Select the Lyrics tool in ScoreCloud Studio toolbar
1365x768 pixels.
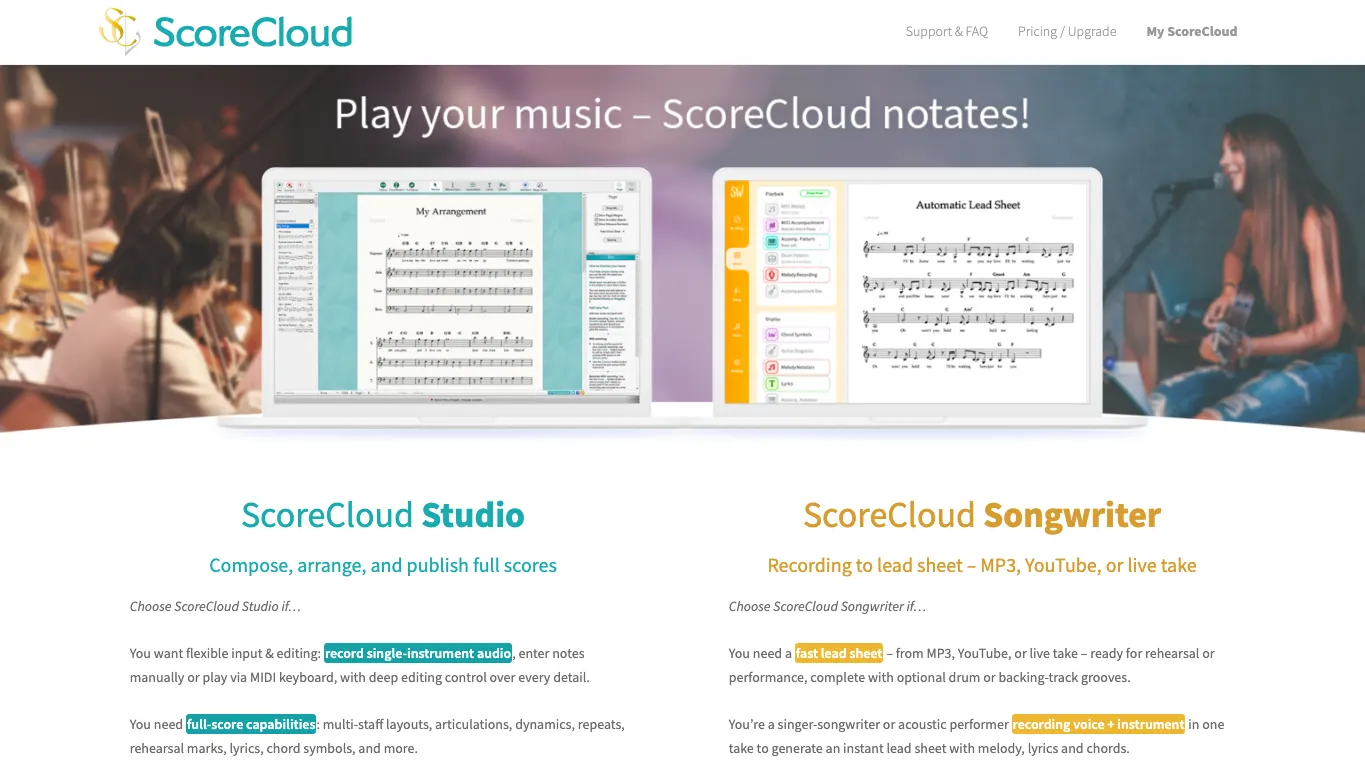pyautogui.click(x=489, y=186)
